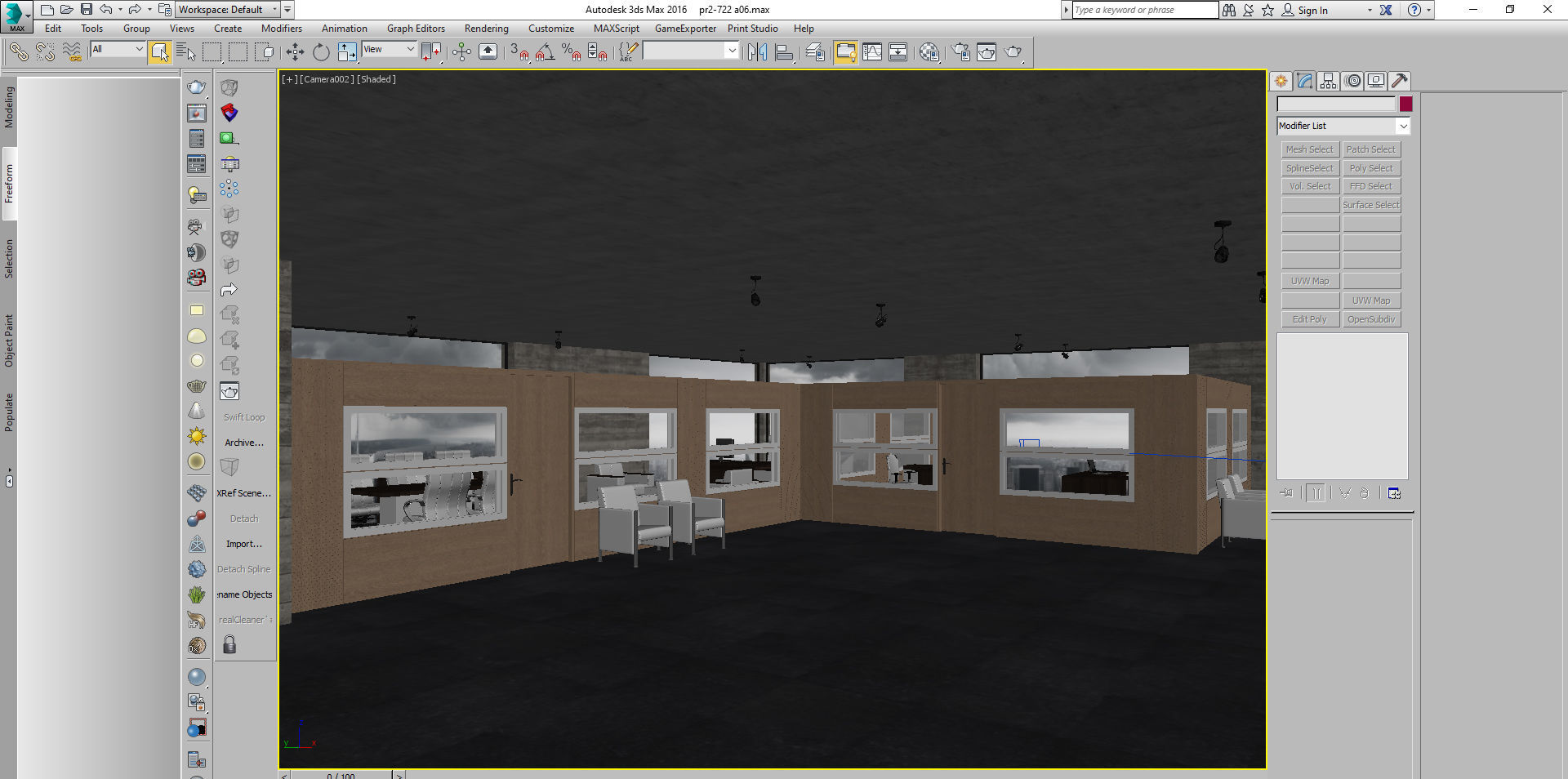Activate the Select and Rotate tool
Screen dimensions: 1568x779
[x=321, y=52]
